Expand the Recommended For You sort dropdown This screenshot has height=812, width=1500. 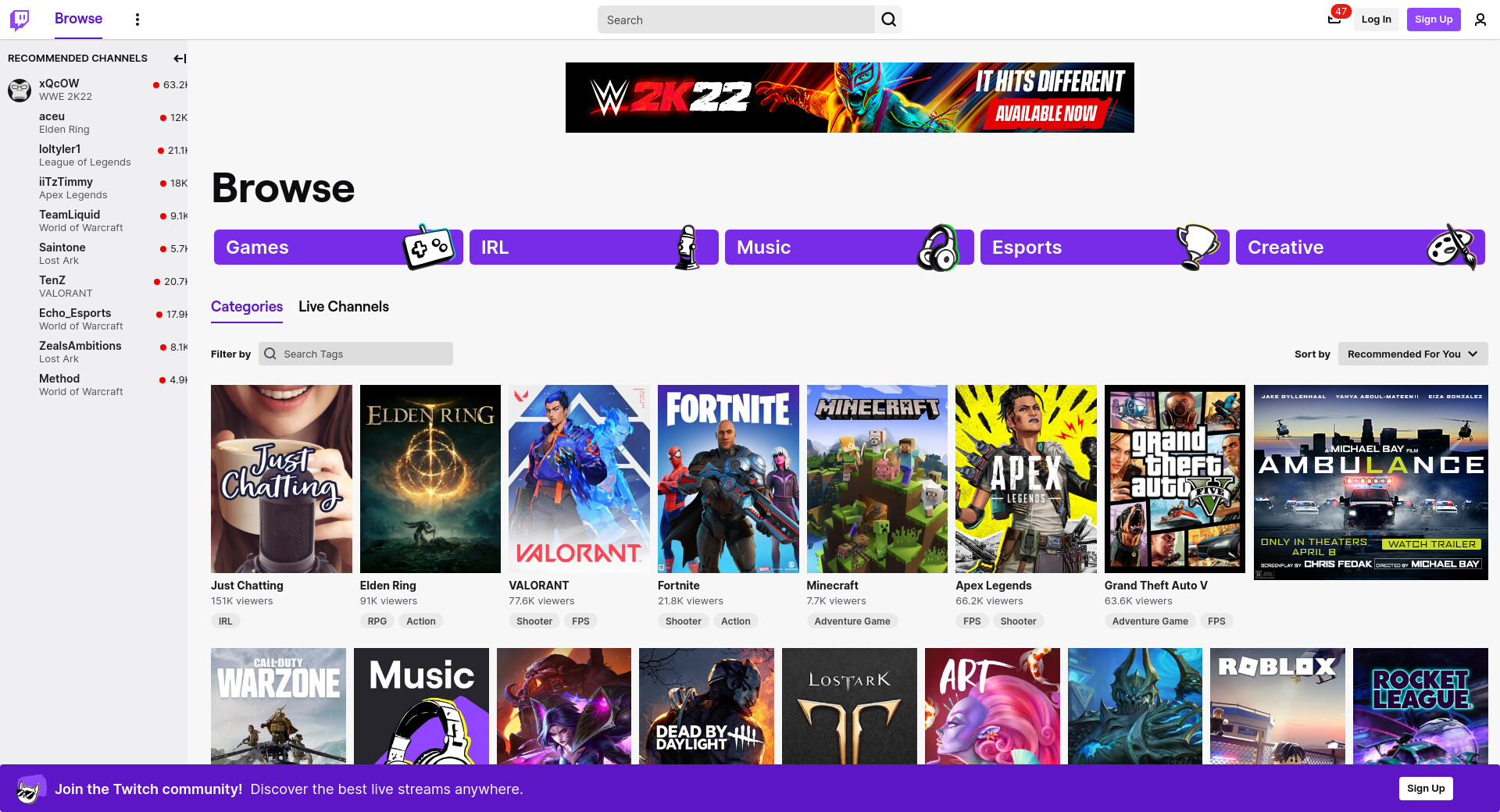pyautogui.click(x=1412, y=354)
